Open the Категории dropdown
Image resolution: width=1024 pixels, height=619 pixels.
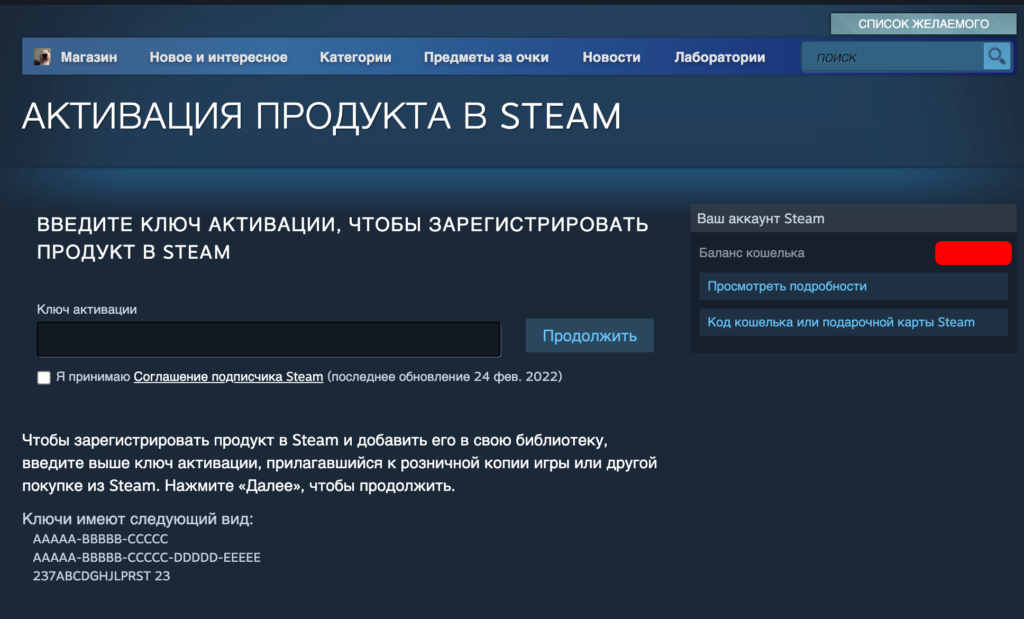click(355, 57)
